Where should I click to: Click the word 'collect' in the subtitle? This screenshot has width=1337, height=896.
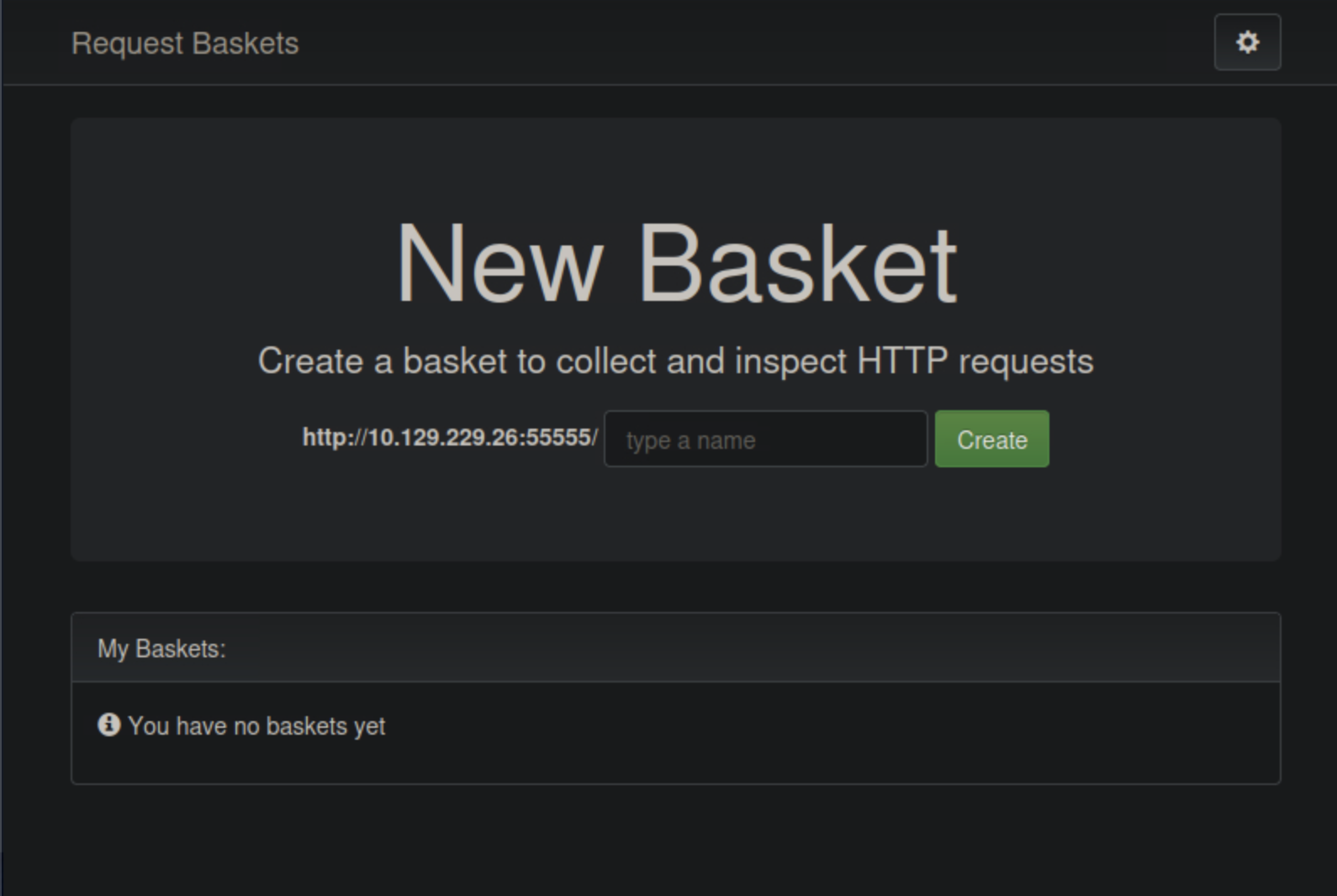tap(605, 361)
